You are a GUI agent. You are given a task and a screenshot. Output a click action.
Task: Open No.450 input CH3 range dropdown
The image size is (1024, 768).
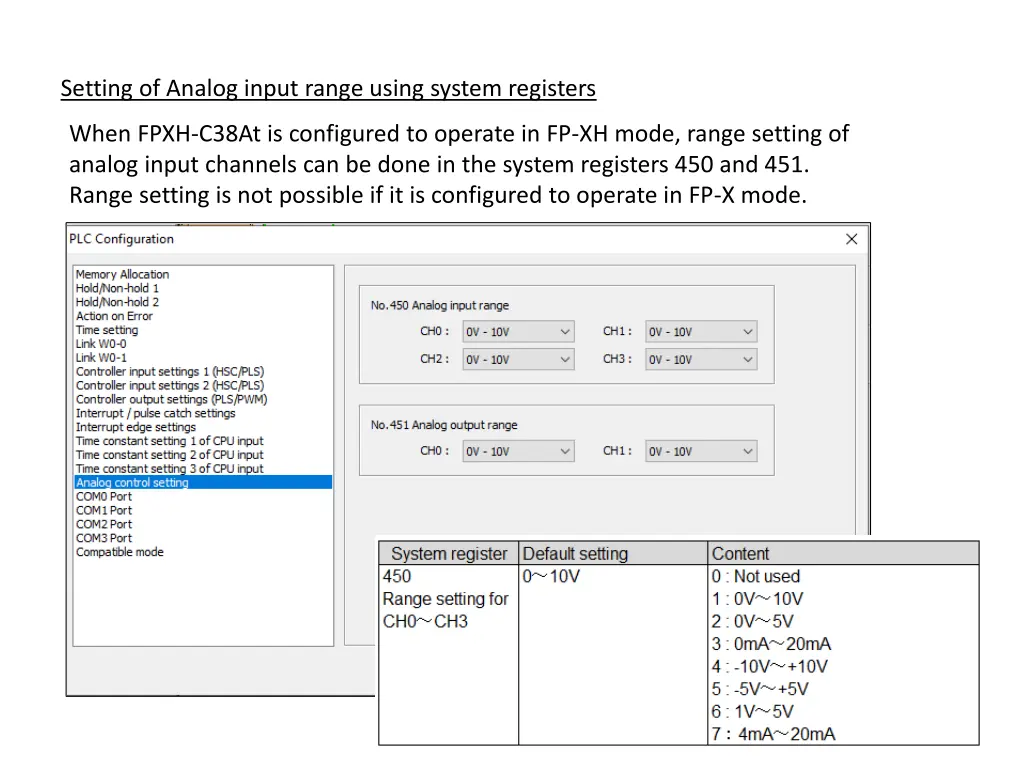point(701,360)
